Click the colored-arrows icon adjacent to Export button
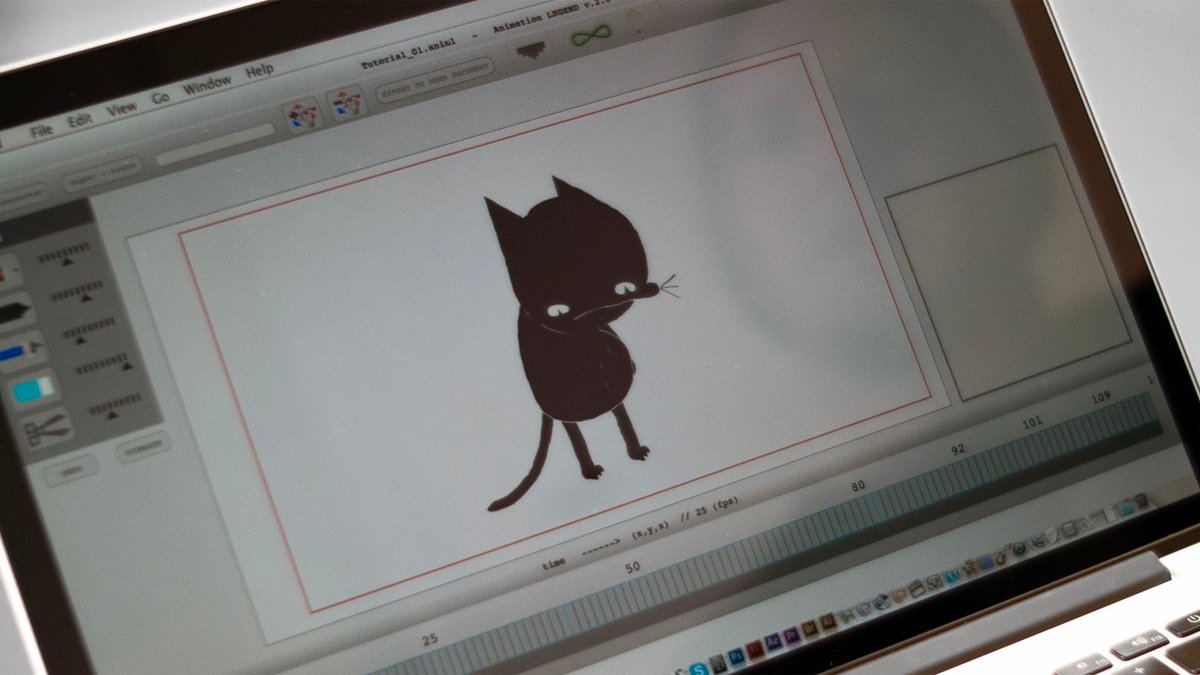Image resolution: width=1200 pixels, height=675 pixels. (349, 104)
